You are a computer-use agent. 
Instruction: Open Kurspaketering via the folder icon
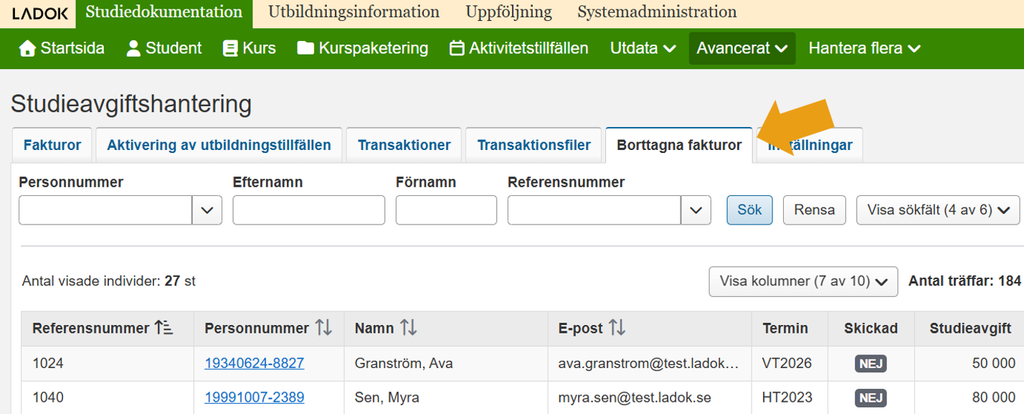[x=306, y=48]
